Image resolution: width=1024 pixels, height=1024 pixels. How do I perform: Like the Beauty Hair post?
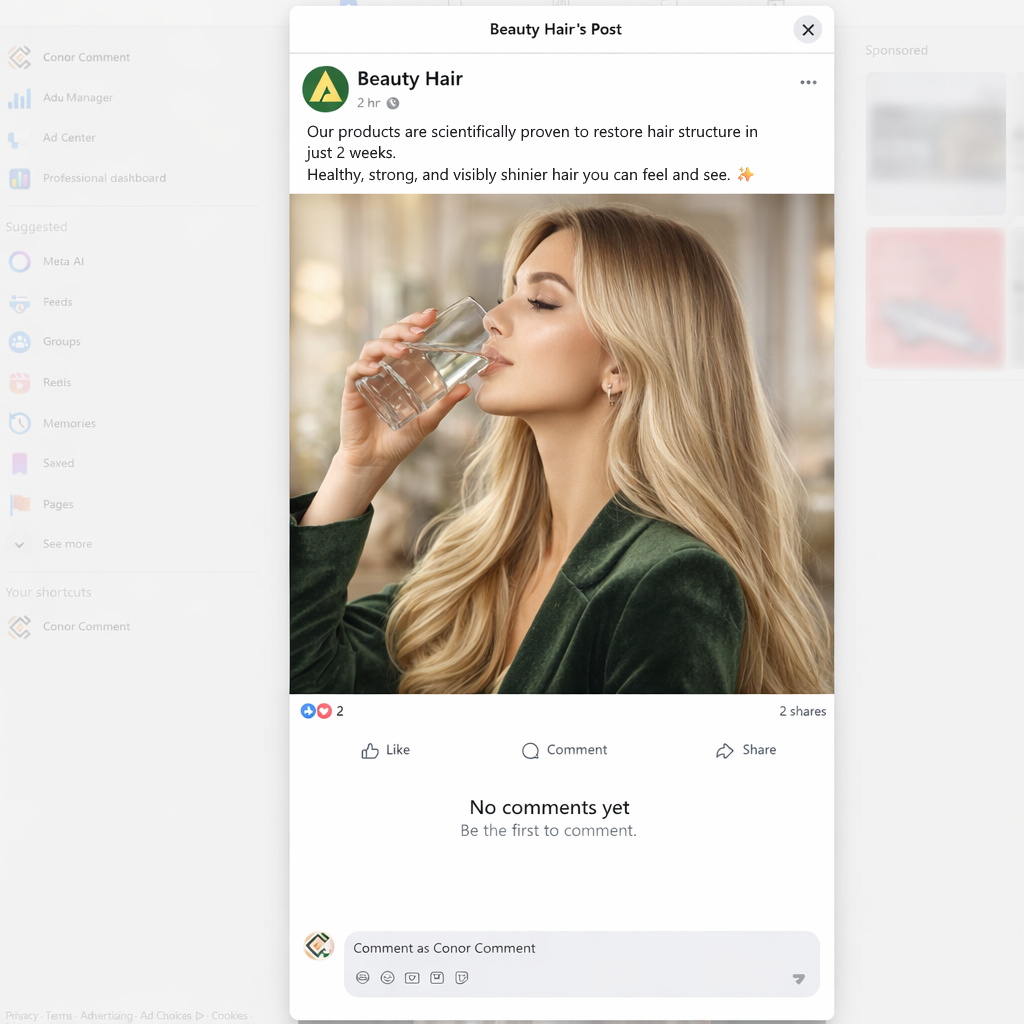385,750
